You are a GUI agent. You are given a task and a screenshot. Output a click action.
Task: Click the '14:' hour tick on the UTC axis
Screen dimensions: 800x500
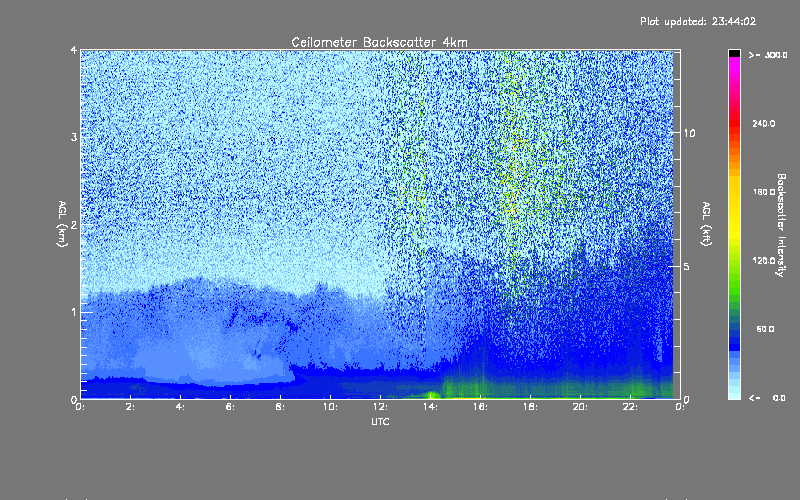[430, 407]
